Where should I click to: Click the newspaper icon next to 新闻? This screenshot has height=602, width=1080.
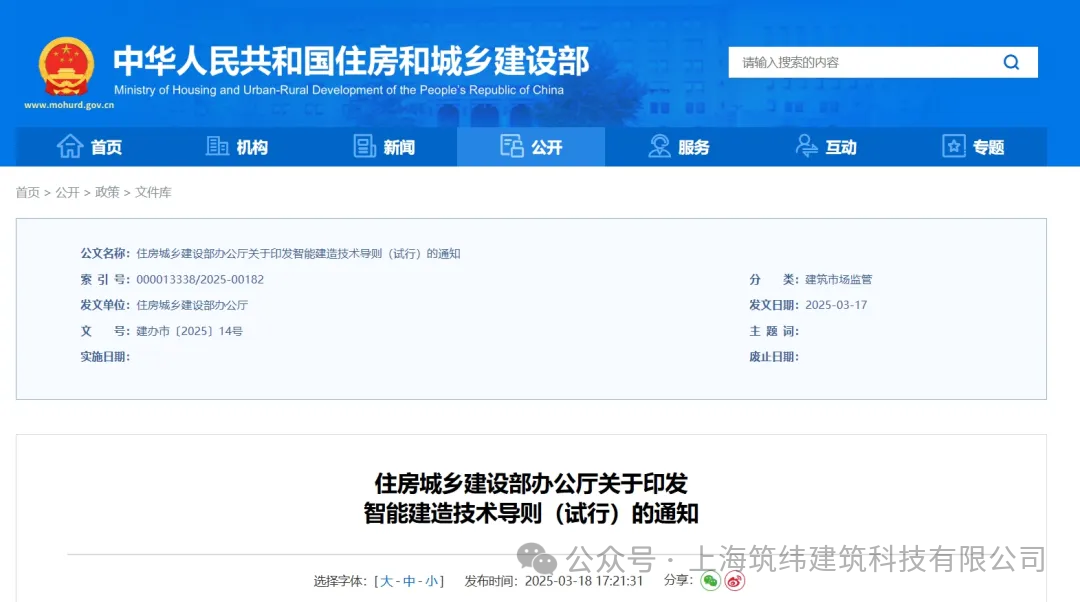364,146
